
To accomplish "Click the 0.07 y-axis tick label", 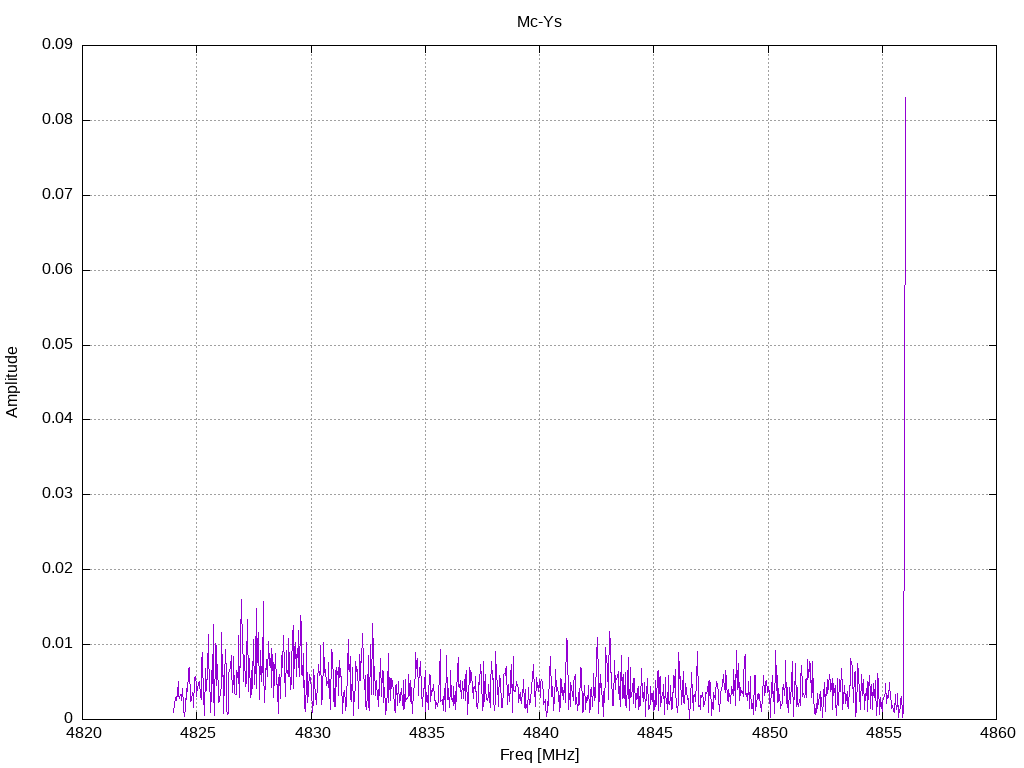I will 57,195.
